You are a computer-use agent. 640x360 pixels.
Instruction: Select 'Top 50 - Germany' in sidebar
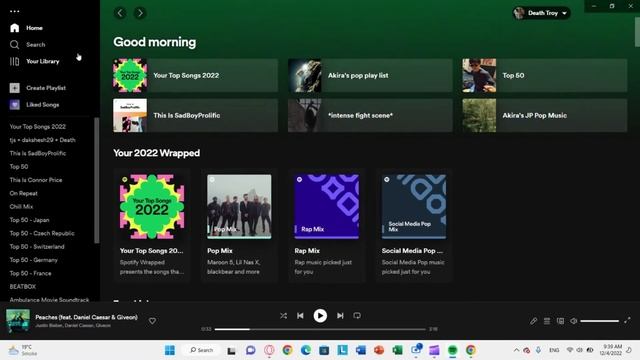click(x=33, y=260)
